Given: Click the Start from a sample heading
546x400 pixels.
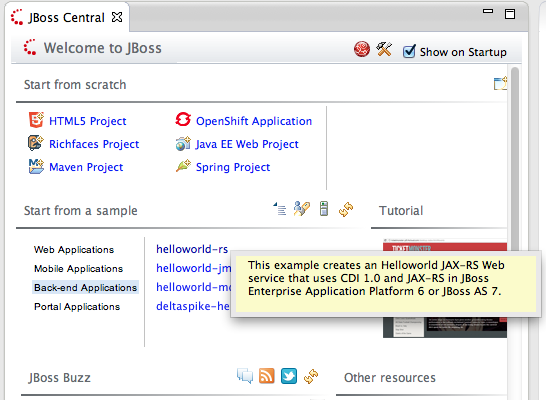Looking at the screenshot, I should pyautogui.click(x=80, y=211).
